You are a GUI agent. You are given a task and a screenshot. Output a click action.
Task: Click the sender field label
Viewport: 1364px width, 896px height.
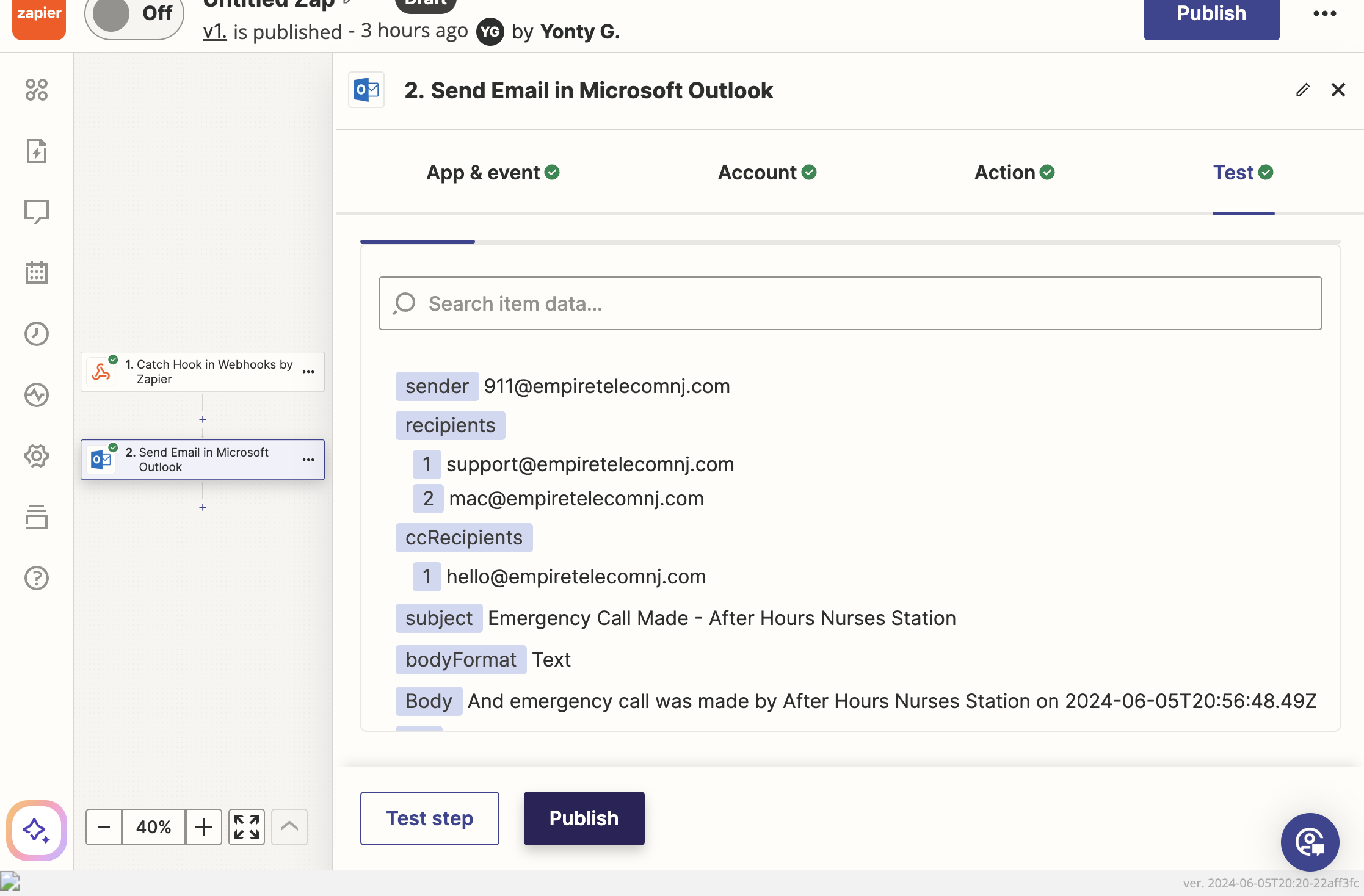pos(437,386)
